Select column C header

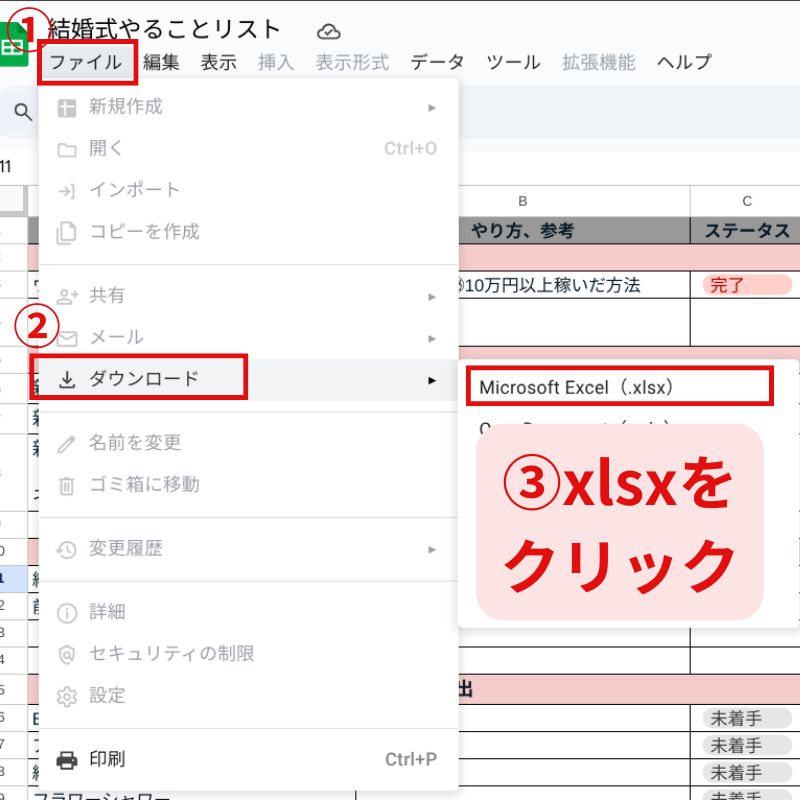pos(746,201)
